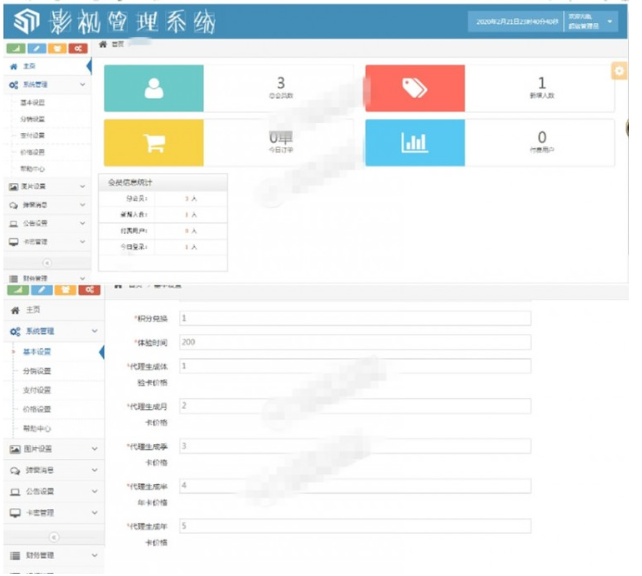
Task: Open 基本设置 in the lower sidebar
Action: pyautogui.click(x=38, y=352)
